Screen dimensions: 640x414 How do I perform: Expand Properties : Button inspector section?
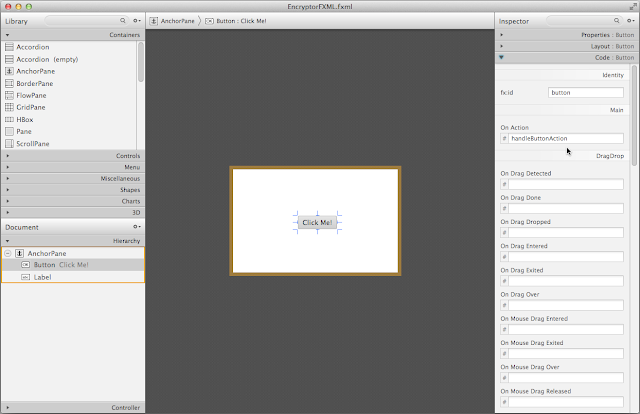pos(501,35)
